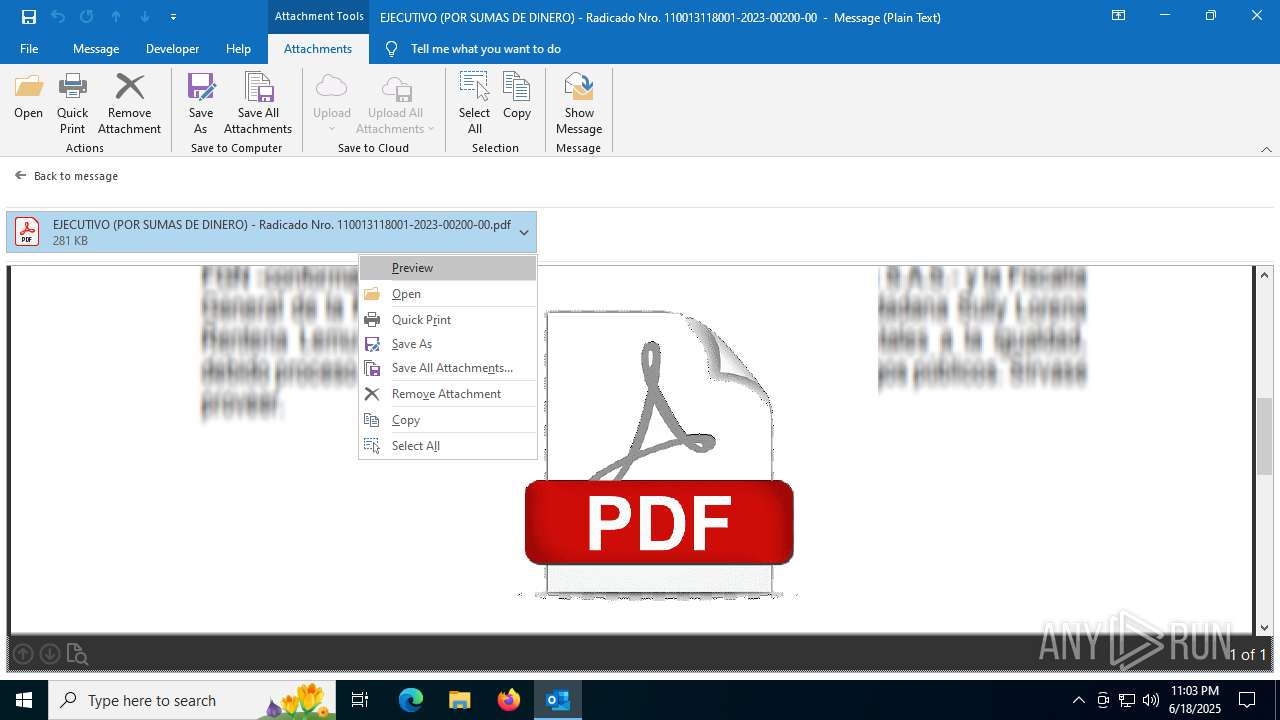Click the Open attachment ribbon icon

[28, 97]
